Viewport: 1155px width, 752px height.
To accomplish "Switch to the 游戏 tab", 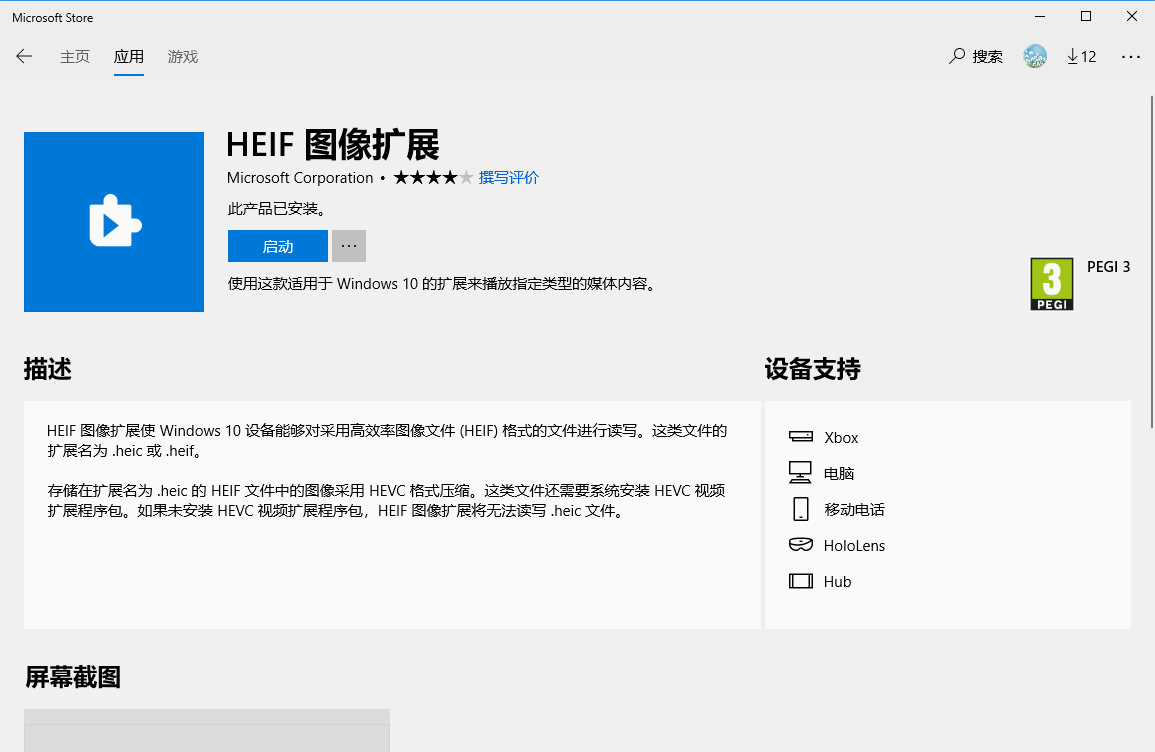I will click(183, 57).
